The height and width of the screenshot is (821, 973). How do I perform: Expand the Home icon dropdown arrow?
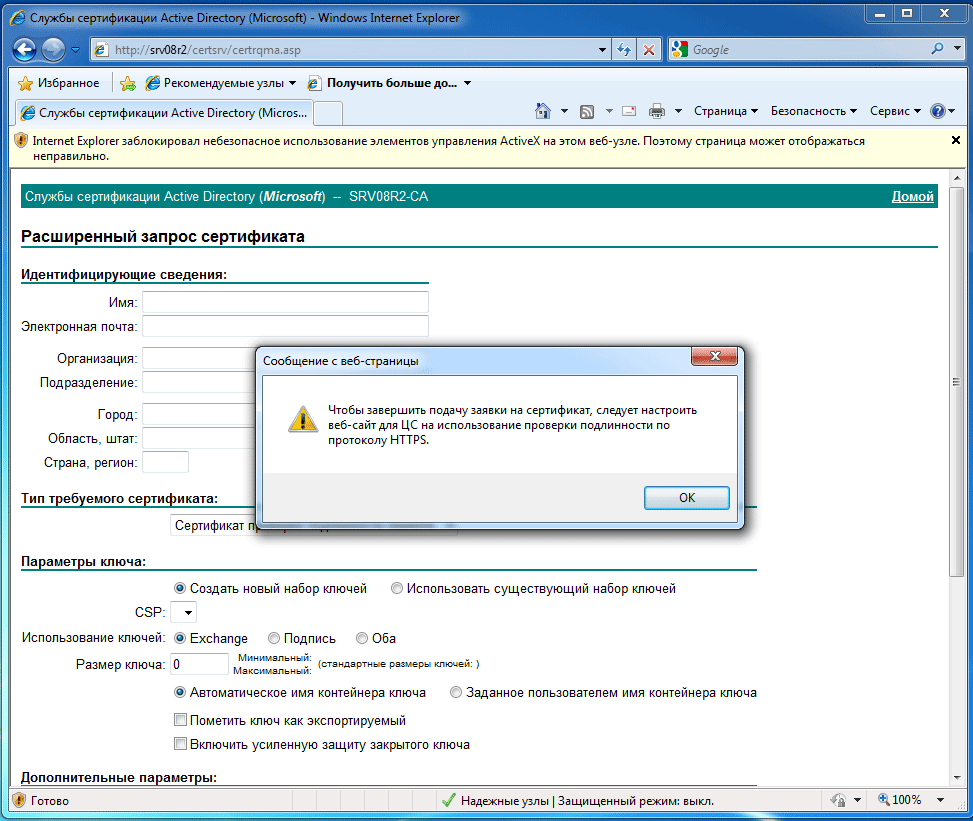(x=564, y=111)
